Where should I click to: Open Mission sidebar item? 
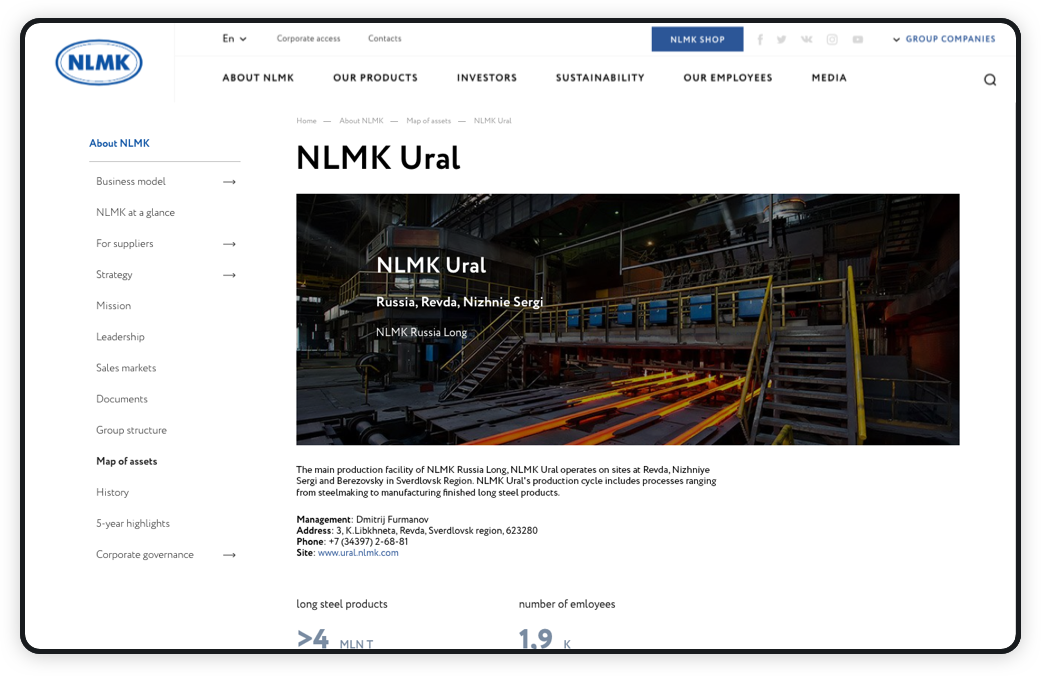coord(114,306)
